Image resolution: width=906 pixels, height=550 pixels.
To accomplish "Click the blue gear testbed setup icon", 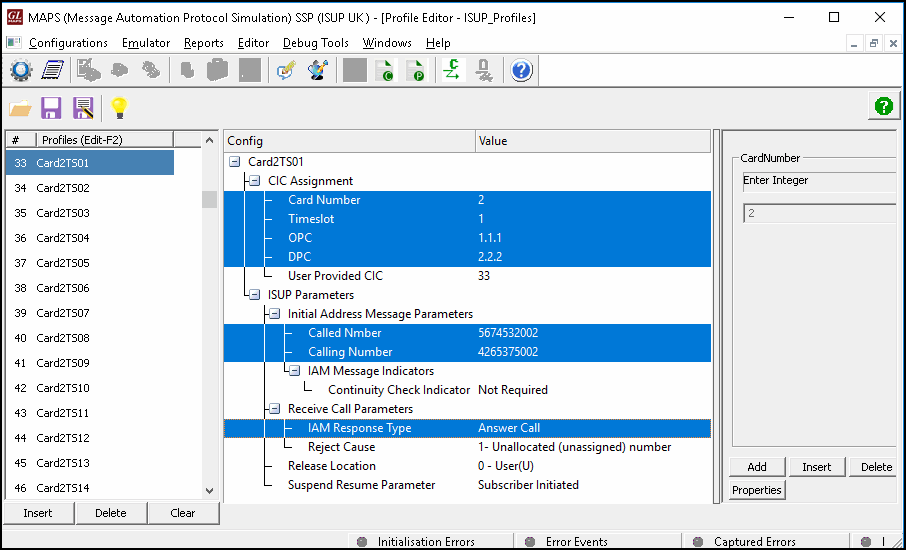I will pos(21,70).
